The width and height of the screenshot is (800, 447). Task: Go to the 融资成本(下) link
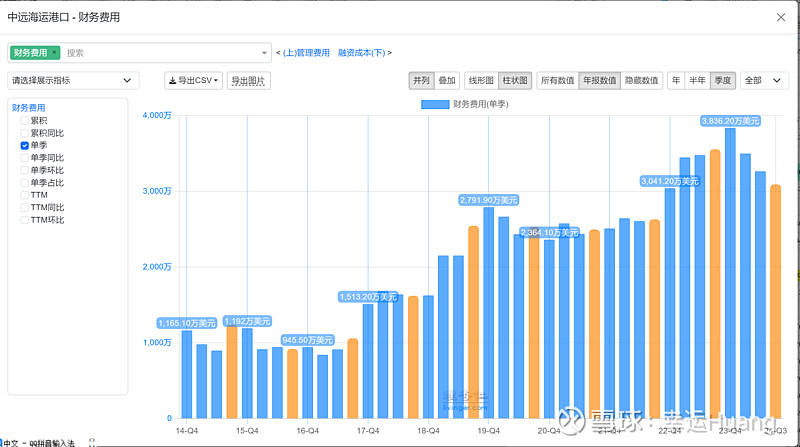click(x=361, y=53)
